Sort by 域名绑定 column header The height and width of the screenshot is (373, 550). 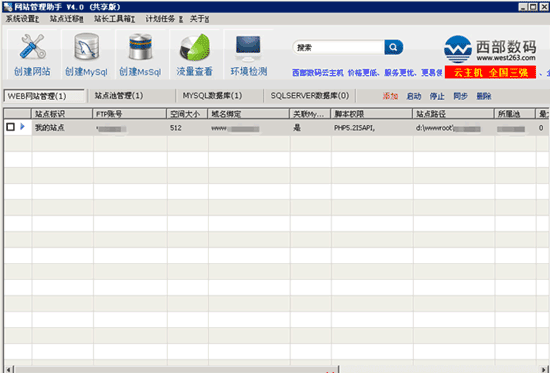(249, 114)
